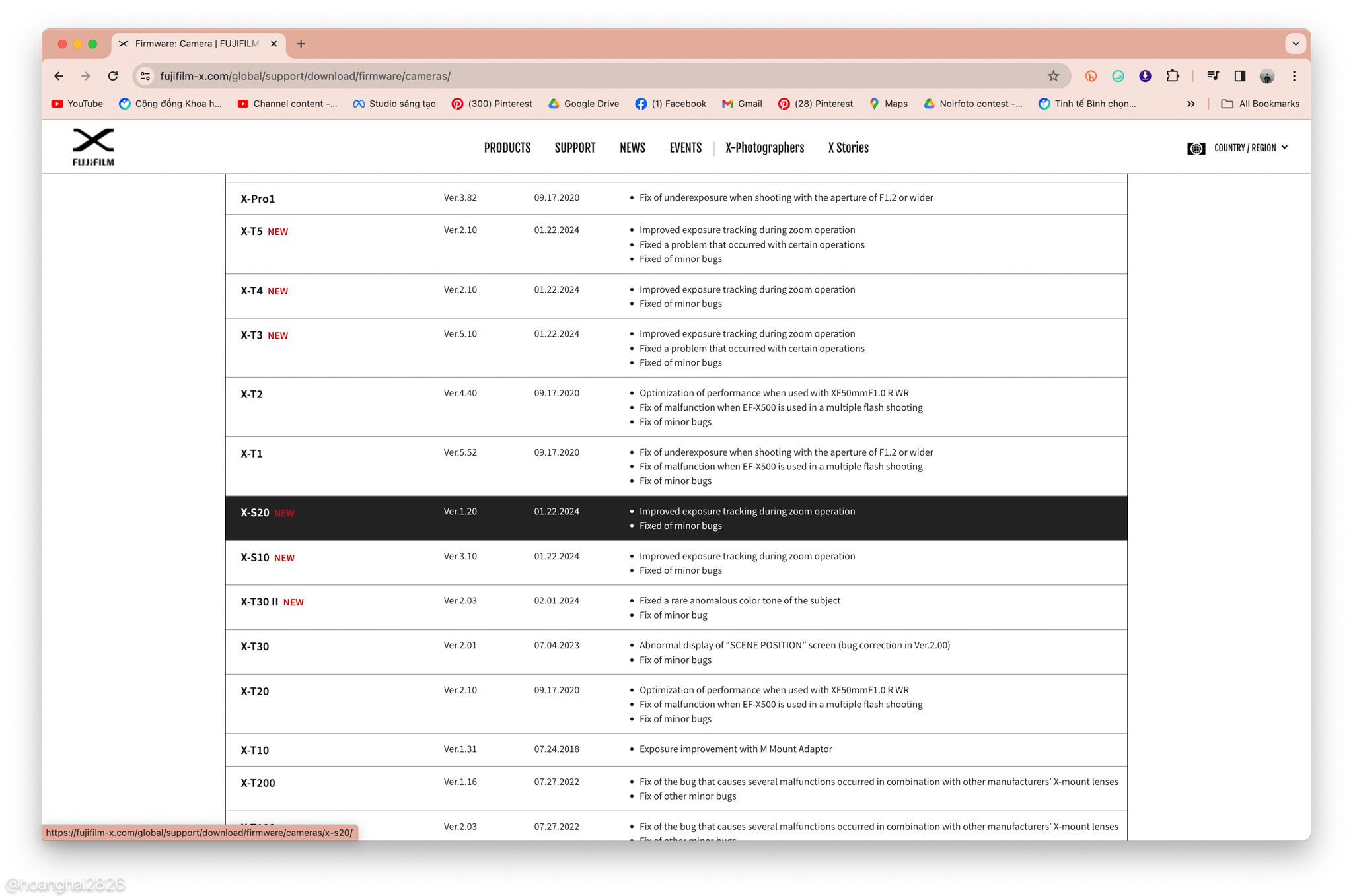This screenshot has height=896, width=1353.
Task: Open X-T200 firmware link
Action: pyautogui.click(x=676, y=788)
